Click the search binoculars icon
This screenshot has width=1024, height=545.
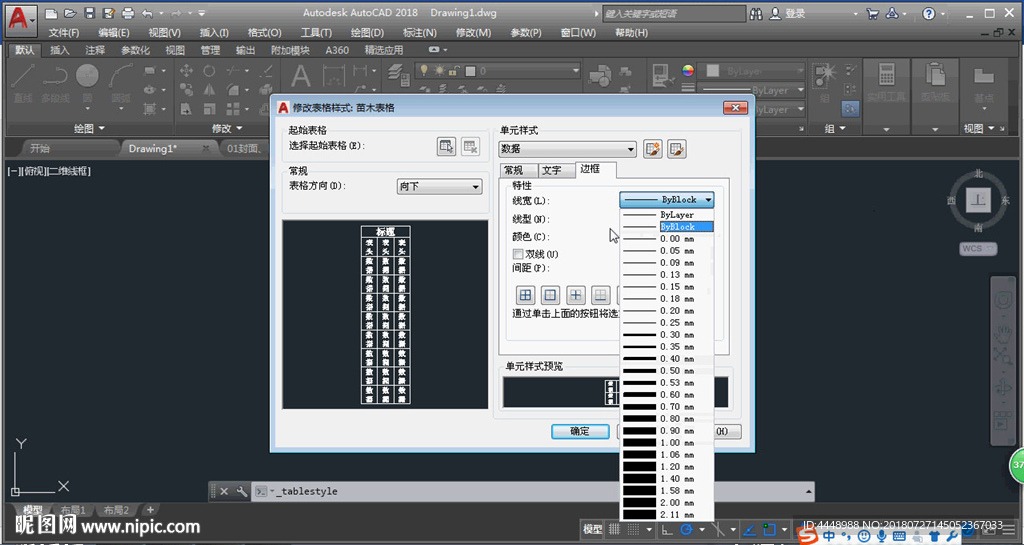click(x=756, y=13)
